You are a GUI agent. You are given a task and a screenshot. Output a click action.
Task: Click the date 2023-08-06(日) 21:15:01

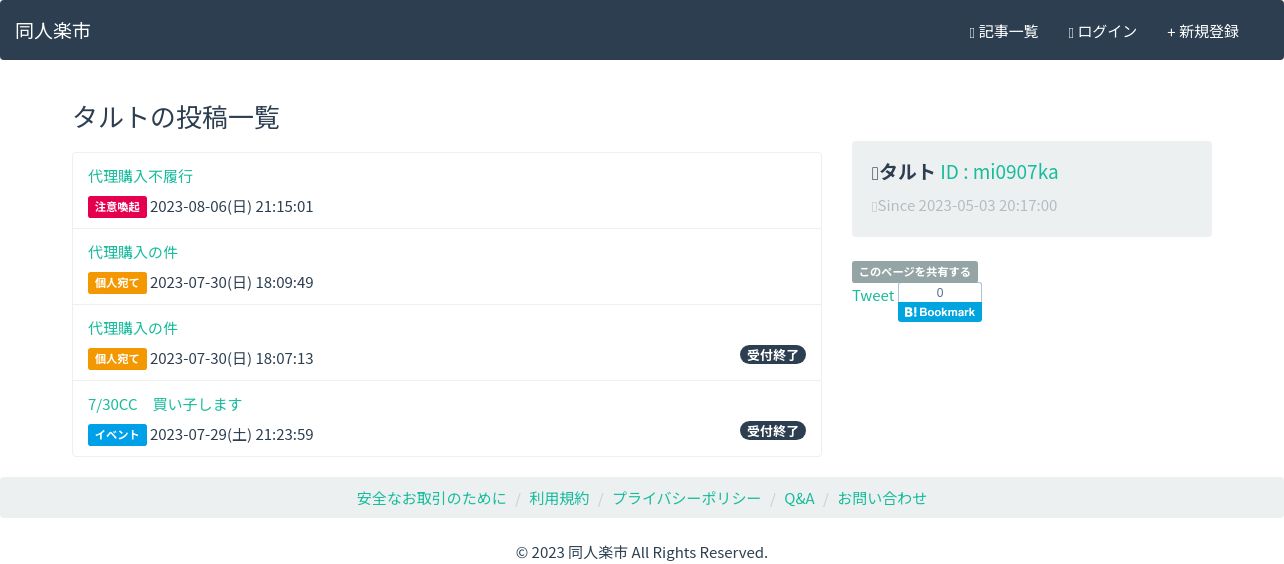click(232, 207)
